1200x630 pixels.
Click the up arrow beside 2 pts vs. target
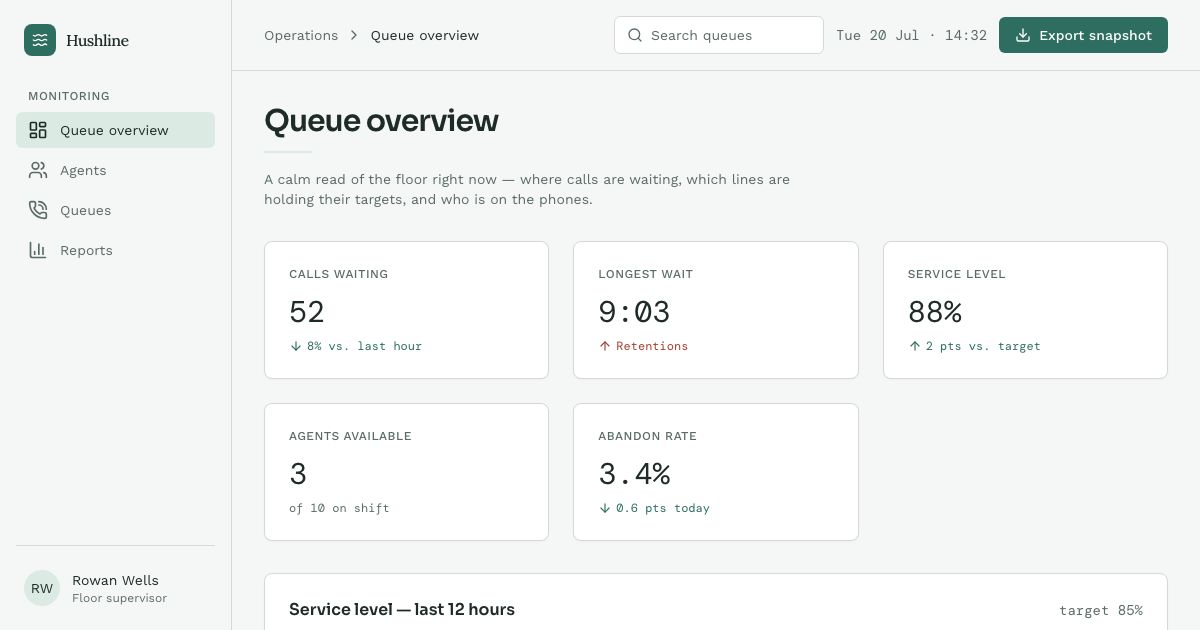coord(914,346)
